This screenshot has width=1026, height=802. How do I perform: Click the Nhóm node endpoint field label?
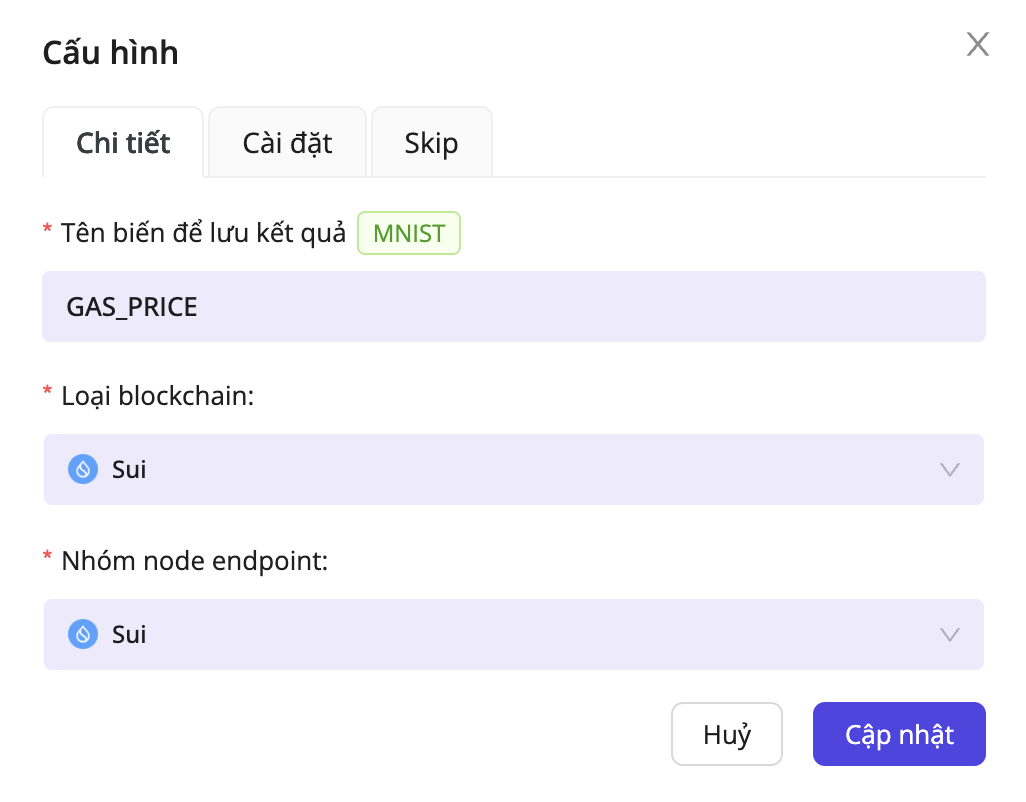pyautogui.click(x=194, y=561)
